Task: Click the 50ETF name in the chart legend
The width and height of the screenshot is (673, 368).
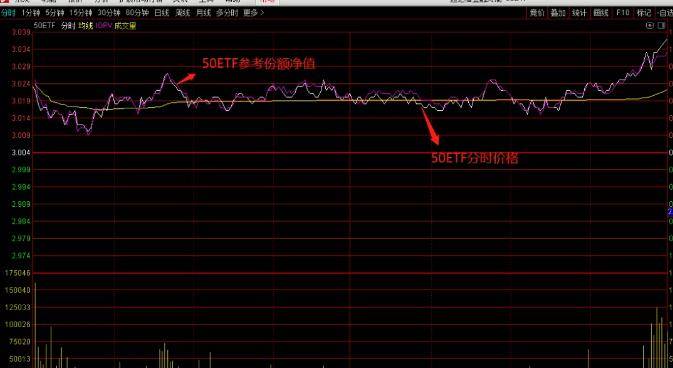Action: tap(45, 26)
